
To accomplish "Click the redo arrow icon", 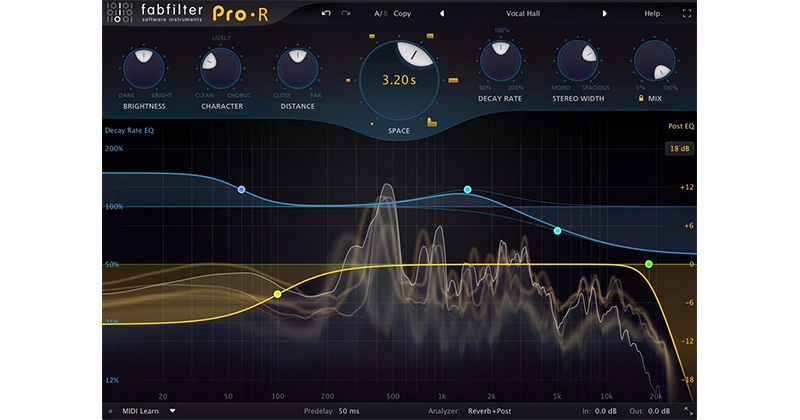I will [x=346, y=13].
